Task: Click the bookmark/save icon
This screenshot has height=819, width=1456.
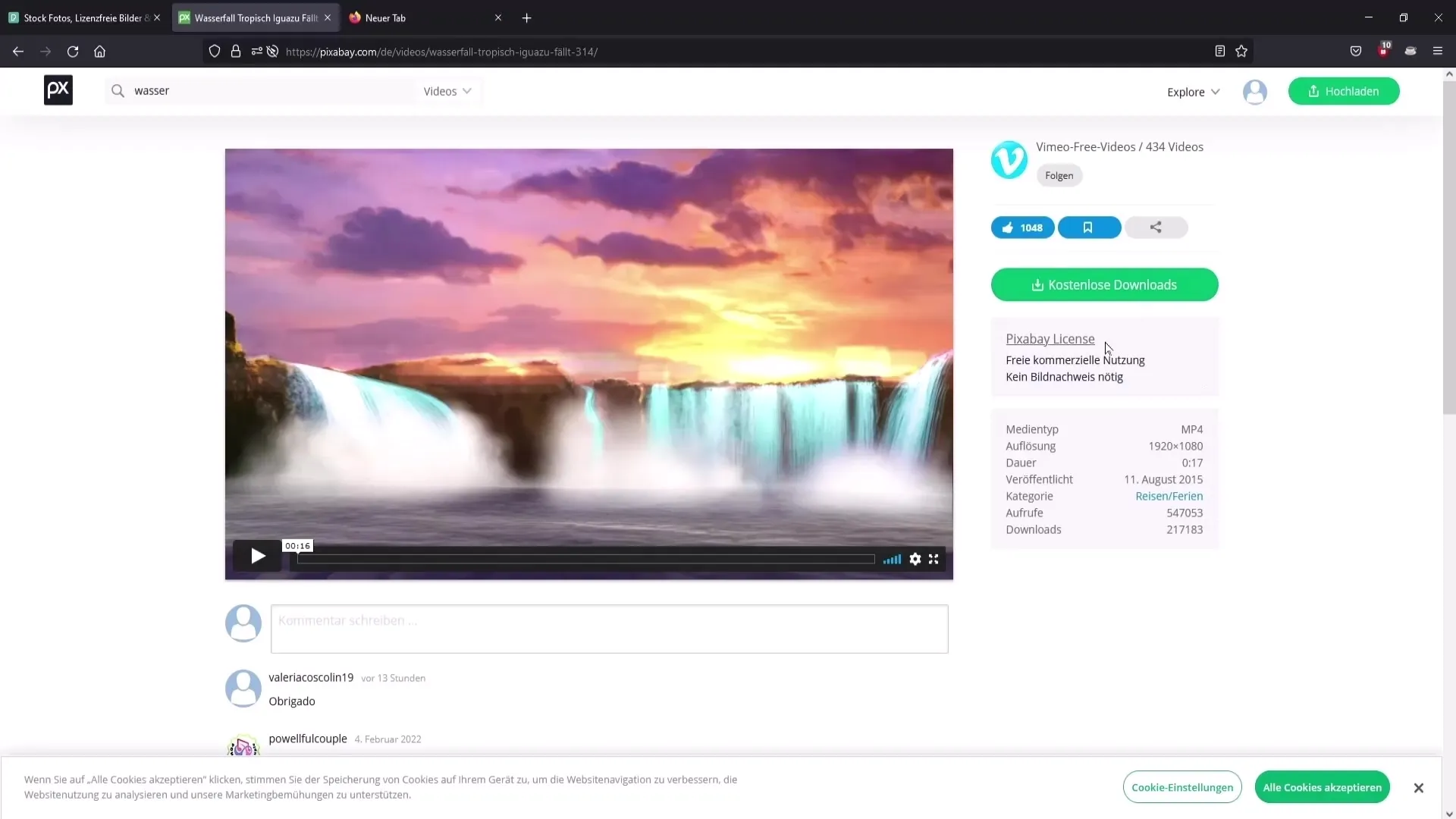Action: pyautogui.click(x=1088, y=227)
